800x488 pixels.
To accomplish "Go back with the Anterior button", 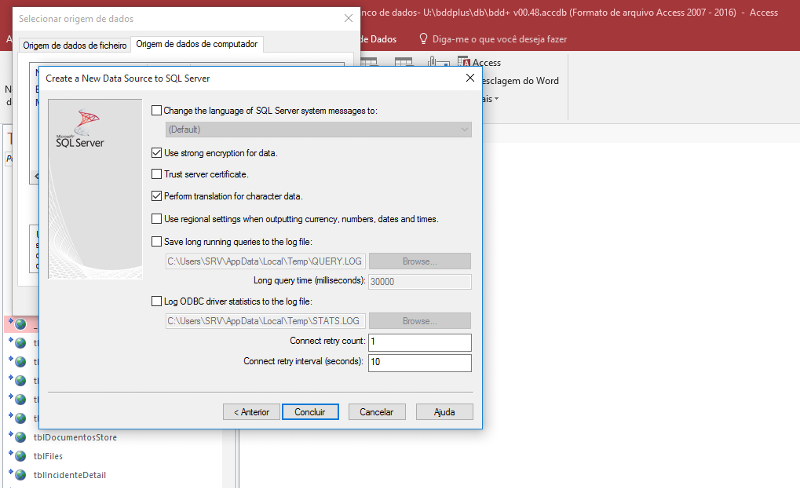I will click(251, 412).
